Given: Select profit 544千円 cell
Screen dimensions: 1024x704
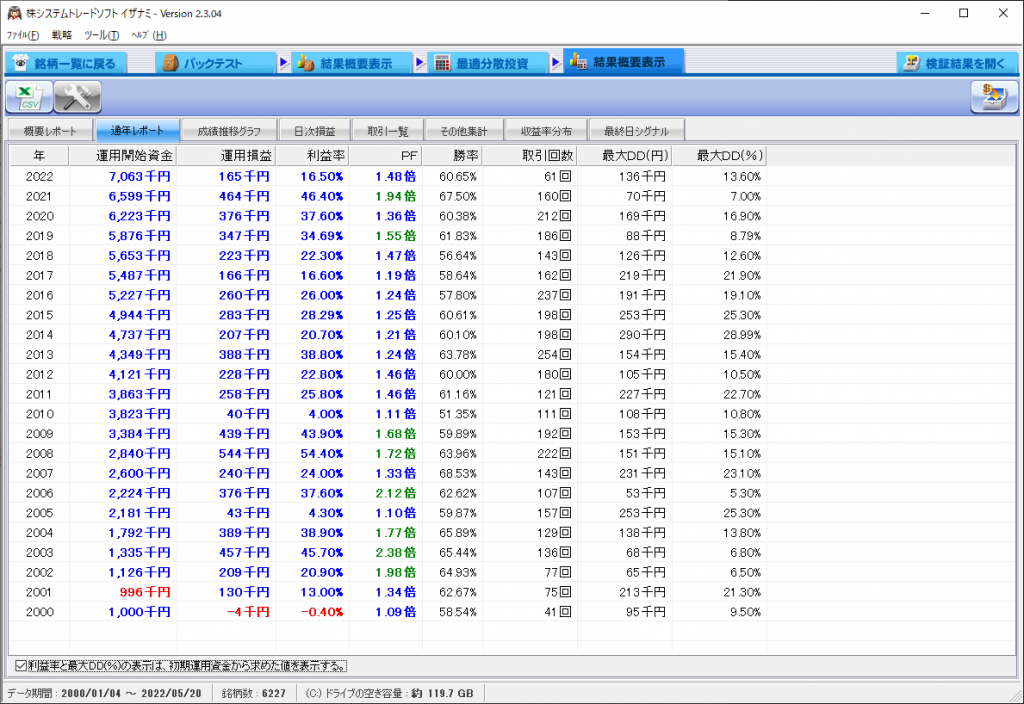Looking at the screenshot, I should tap(226, 453).
